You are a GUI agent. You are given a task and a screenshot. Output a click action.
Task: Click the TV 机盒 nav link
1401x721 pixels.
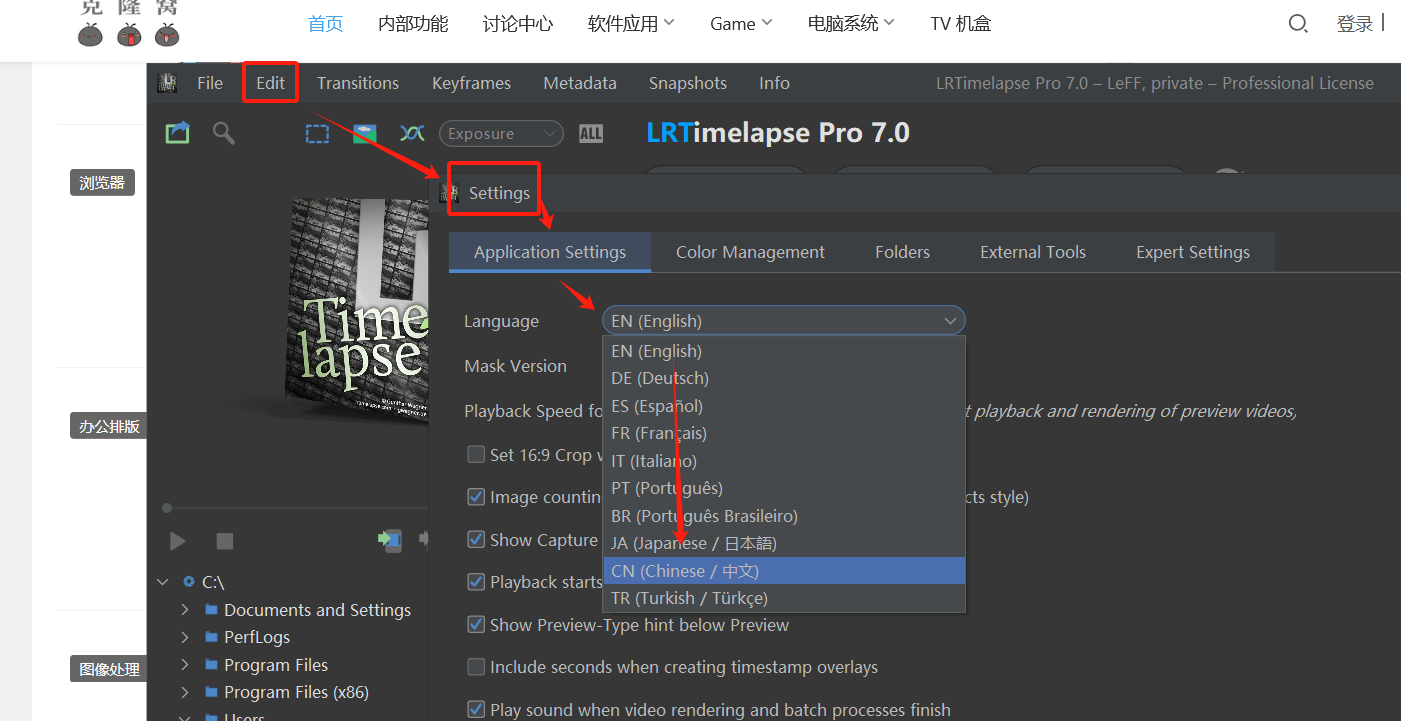pos(961,23)
